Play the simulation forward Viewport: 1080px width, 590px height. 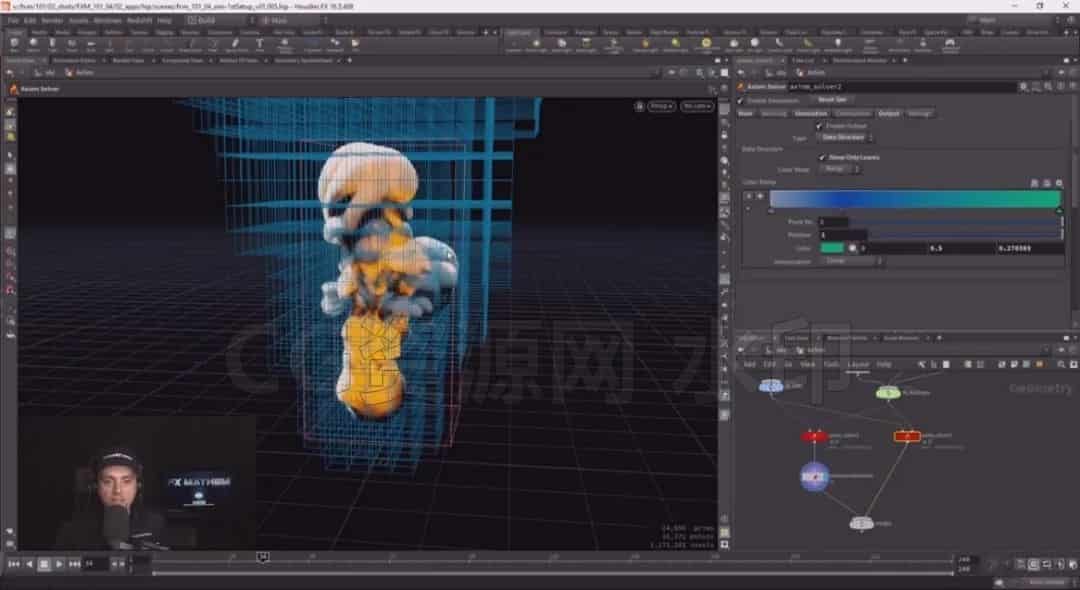pos(59,564)
